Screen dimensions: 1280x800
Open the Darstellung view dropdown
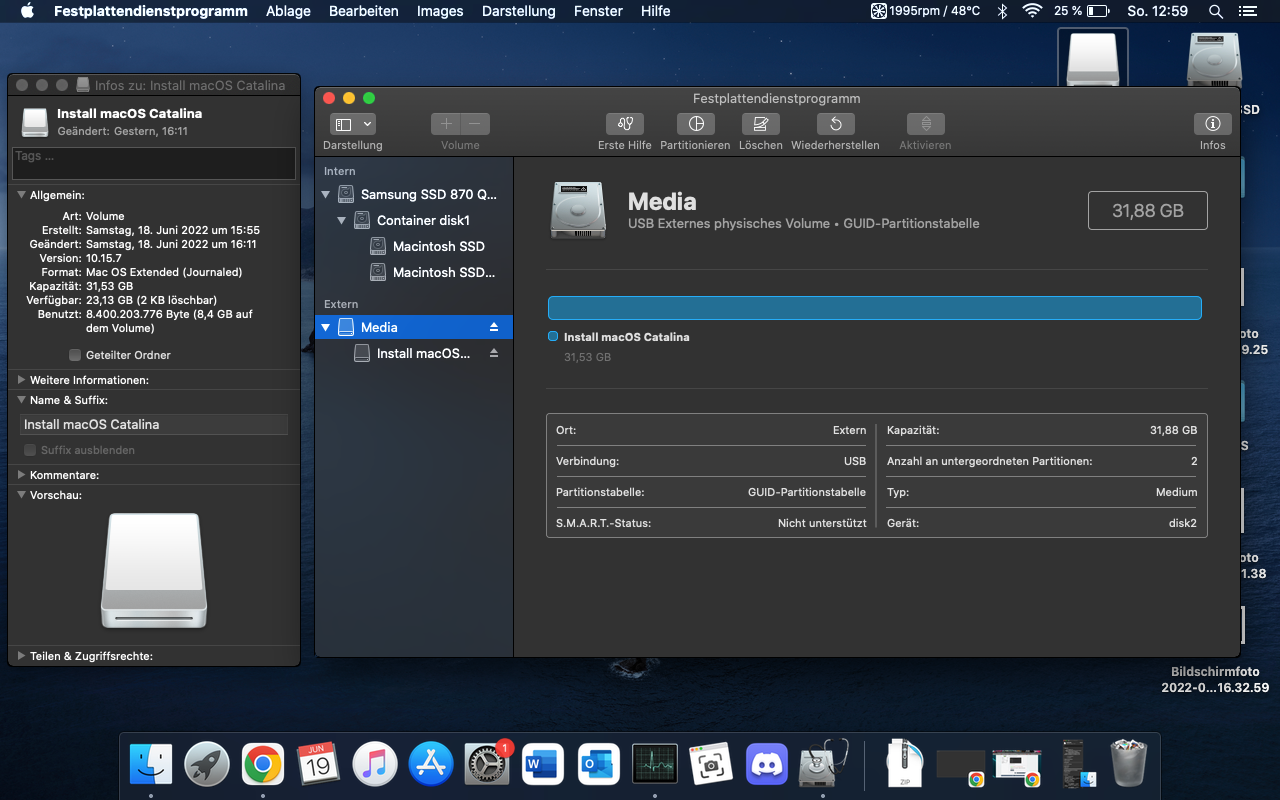[x=352, y=124]
